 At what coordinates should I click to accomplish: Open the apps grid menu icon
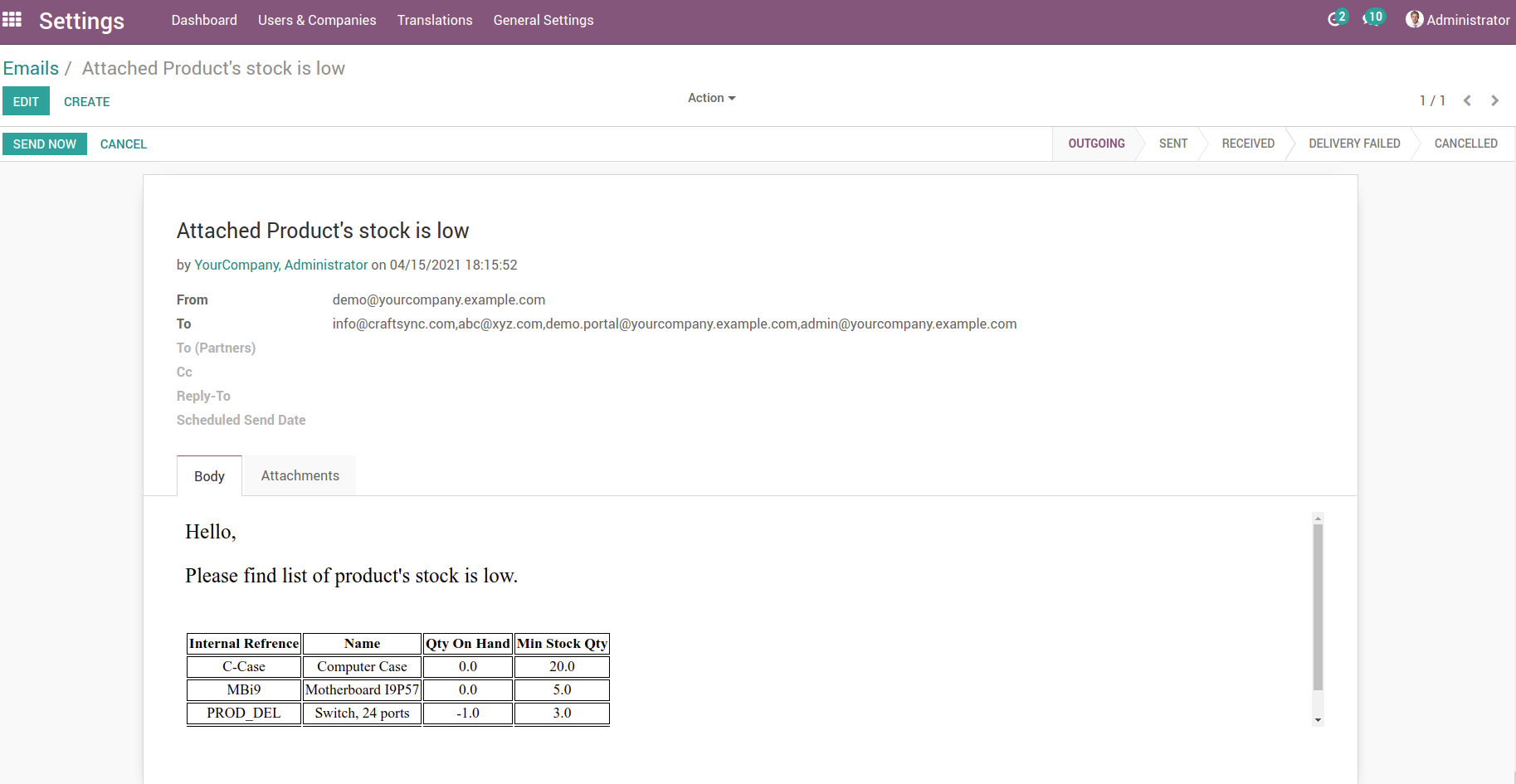pyautogui.click(x=12, y=19)
